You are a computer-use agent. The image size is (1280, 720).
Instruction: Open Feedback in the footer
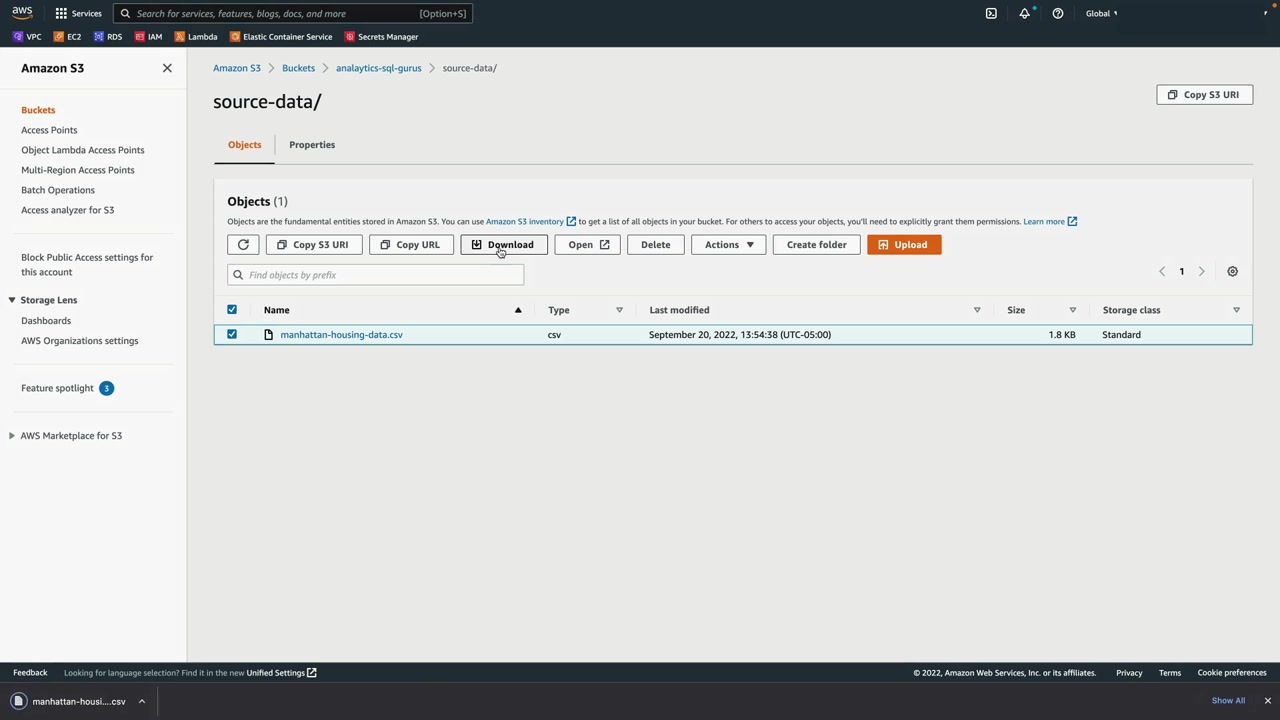tap(30, 673)
